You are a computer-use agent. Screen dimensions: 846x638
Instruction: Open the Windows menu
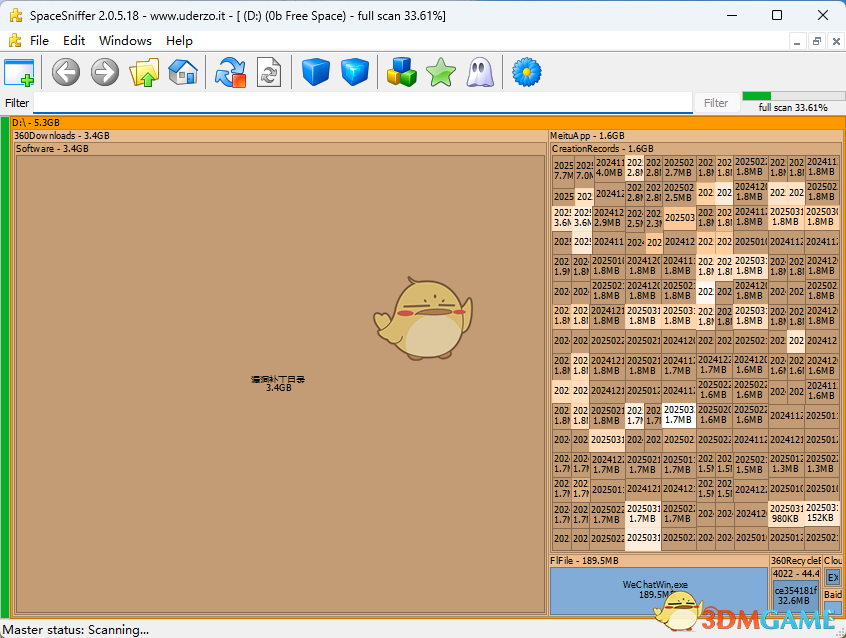[x=125, y=41]
